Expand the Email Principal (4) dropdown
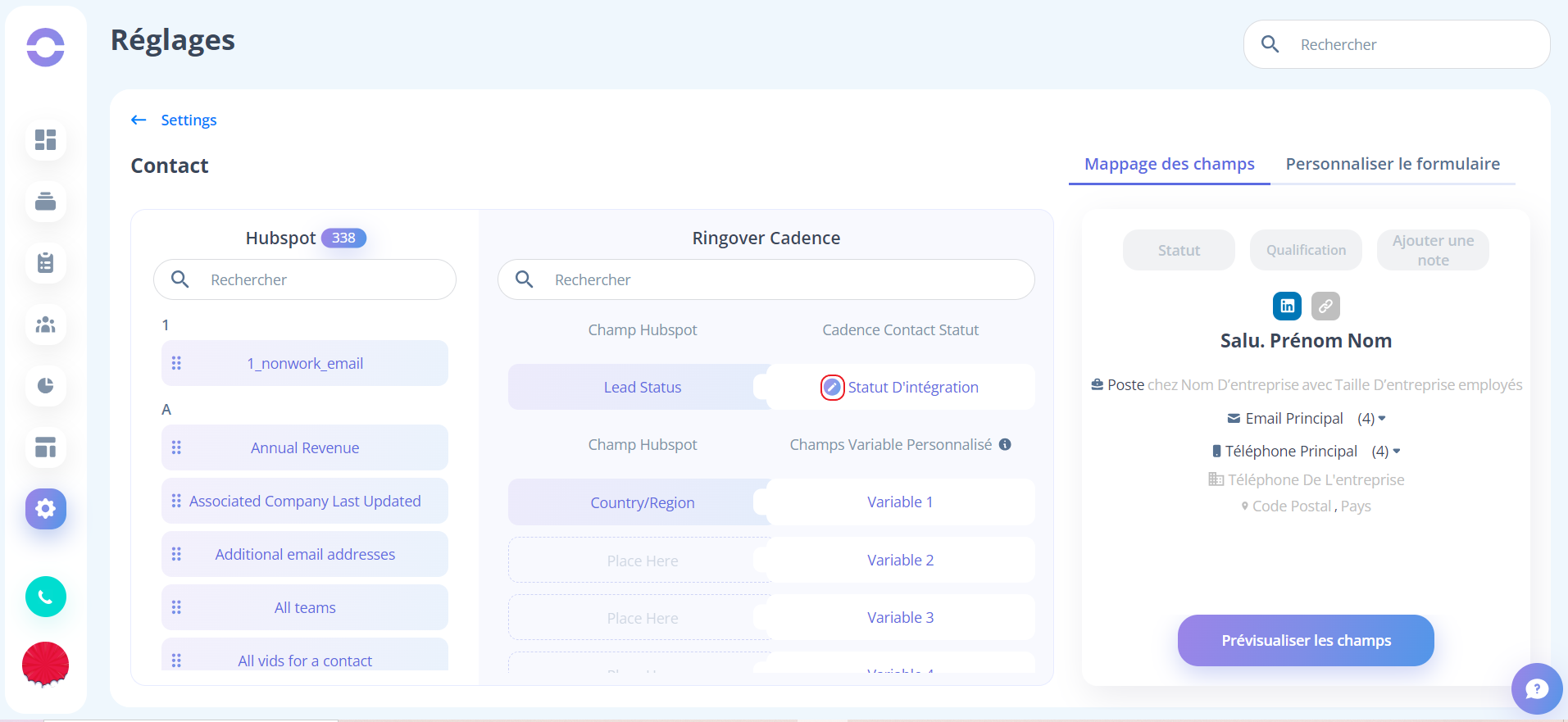The height and width of the screenshot is (722, 1568). pyautogui.click(x=1382, y=418)
